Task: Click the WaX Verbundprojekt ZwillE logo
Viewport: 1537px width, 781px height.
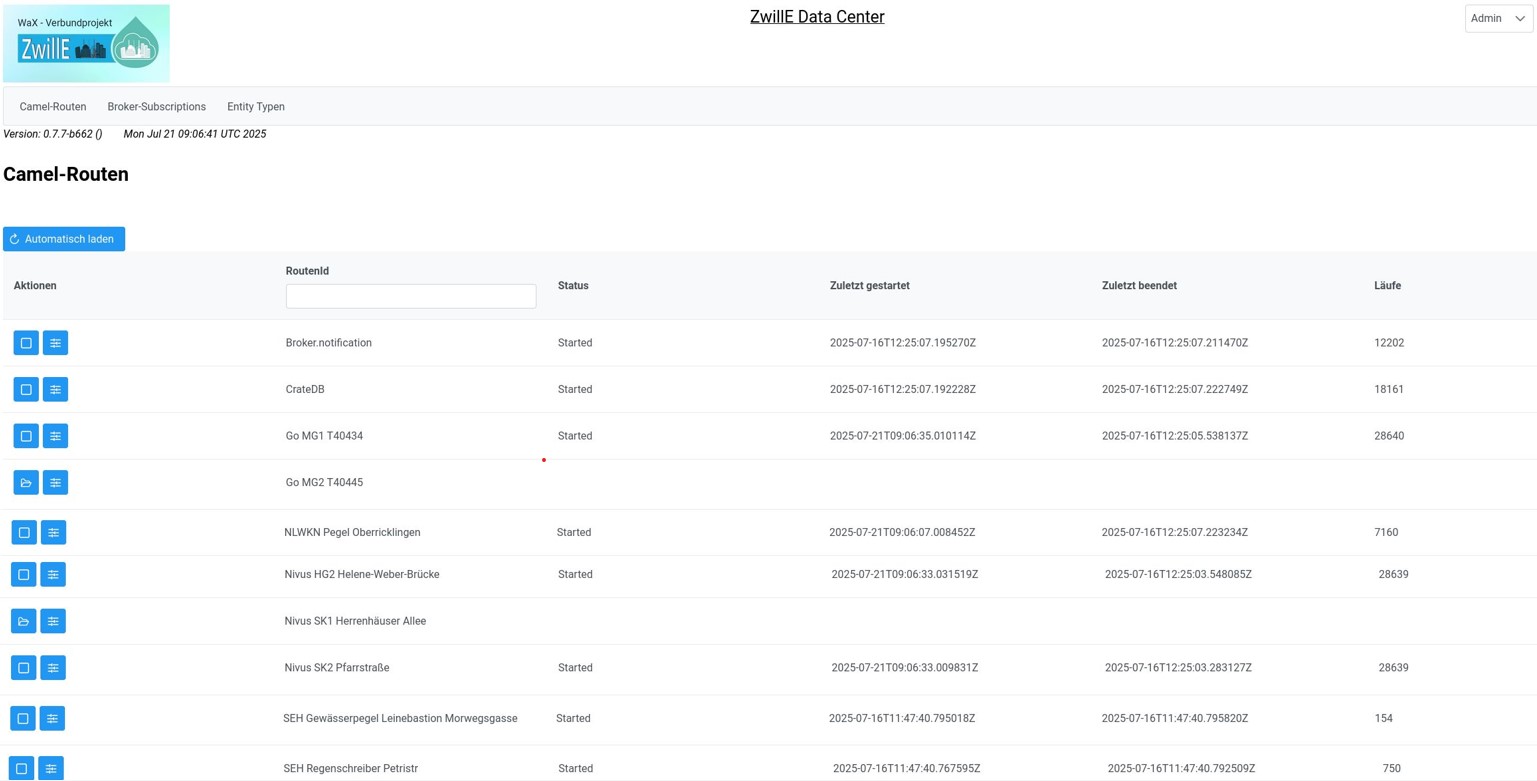Action: tap(86, 43)
